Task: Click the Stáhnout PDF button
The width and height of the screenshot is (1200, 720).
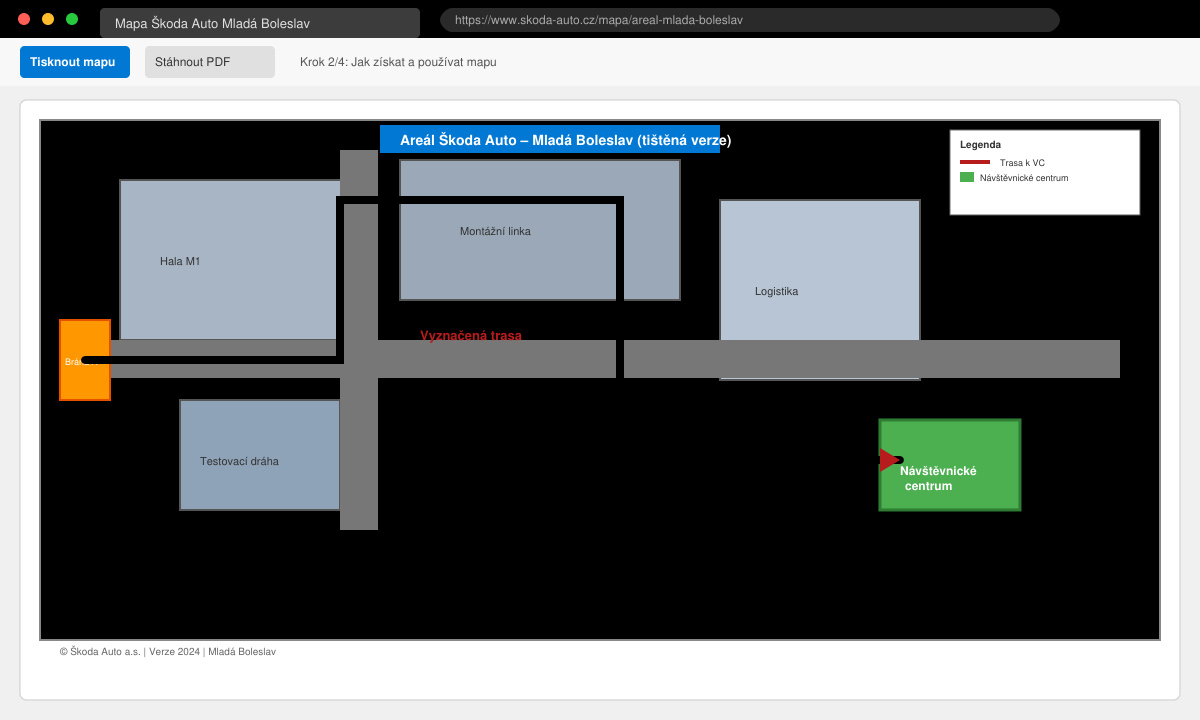Action: 210,62
